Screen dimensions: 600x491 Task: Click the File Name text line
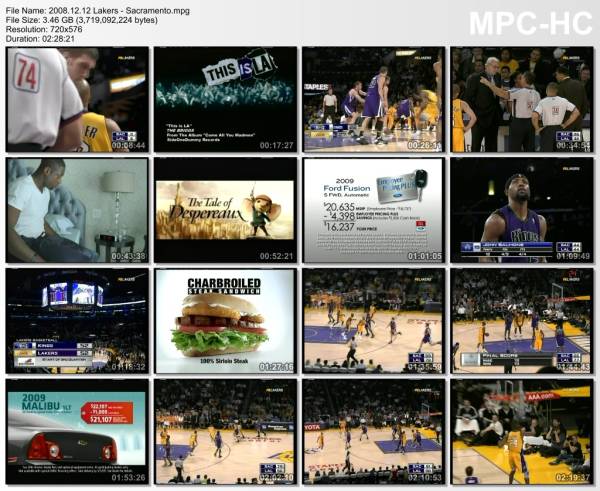pos(98,11)
